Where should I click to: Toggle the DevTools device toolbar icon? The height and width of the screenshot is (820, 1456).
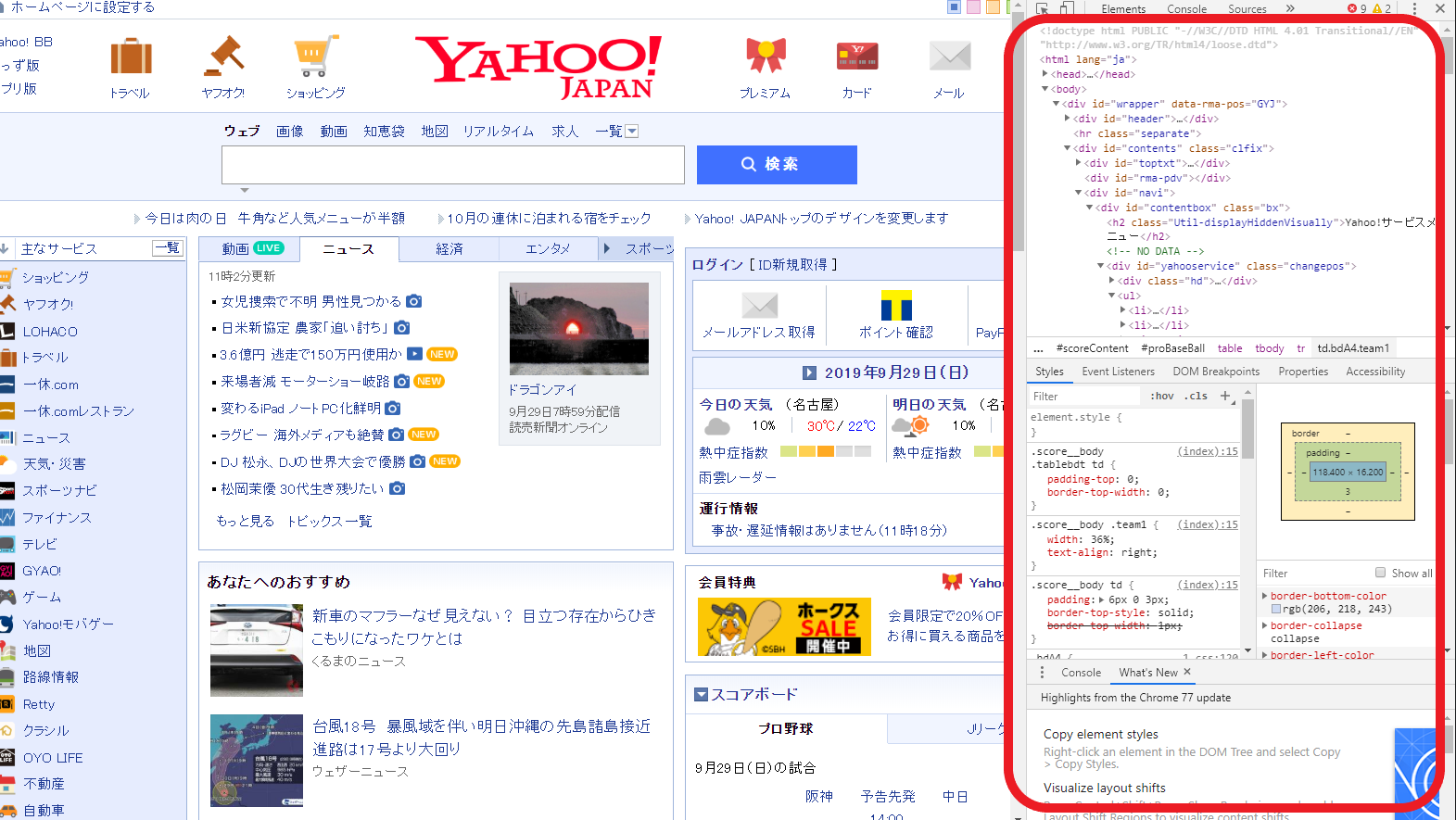(1068, 8)
